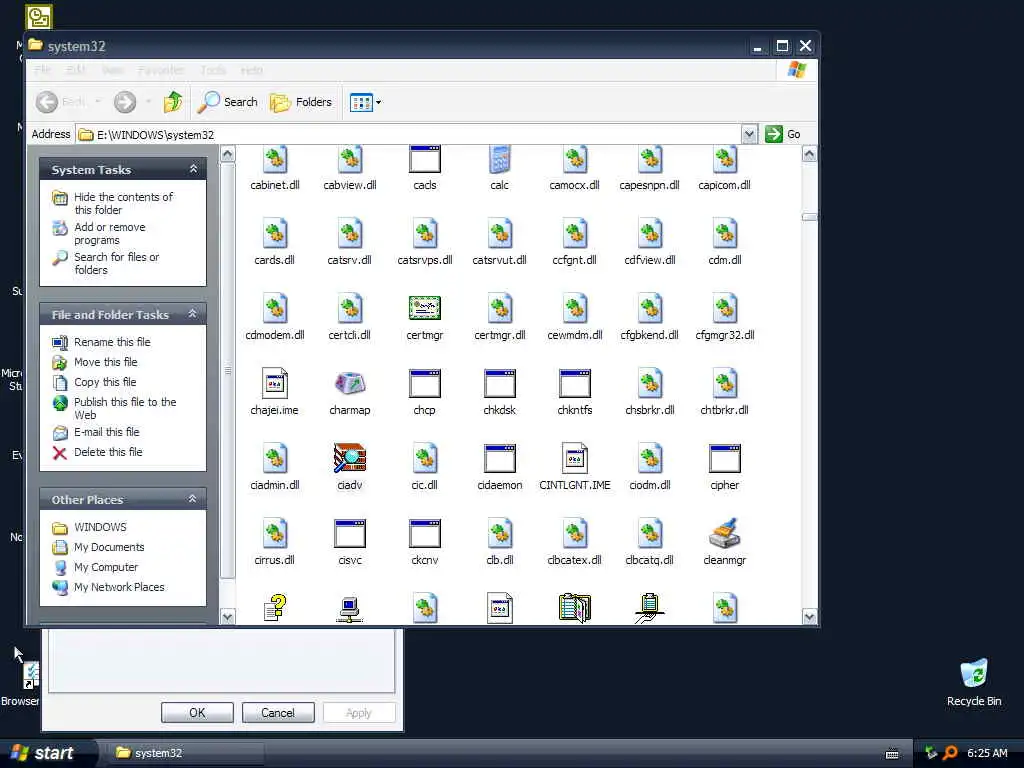Open WINDOWS folder in Other Places
Screen dimensions: 1024x768
(x=100, y=527)
